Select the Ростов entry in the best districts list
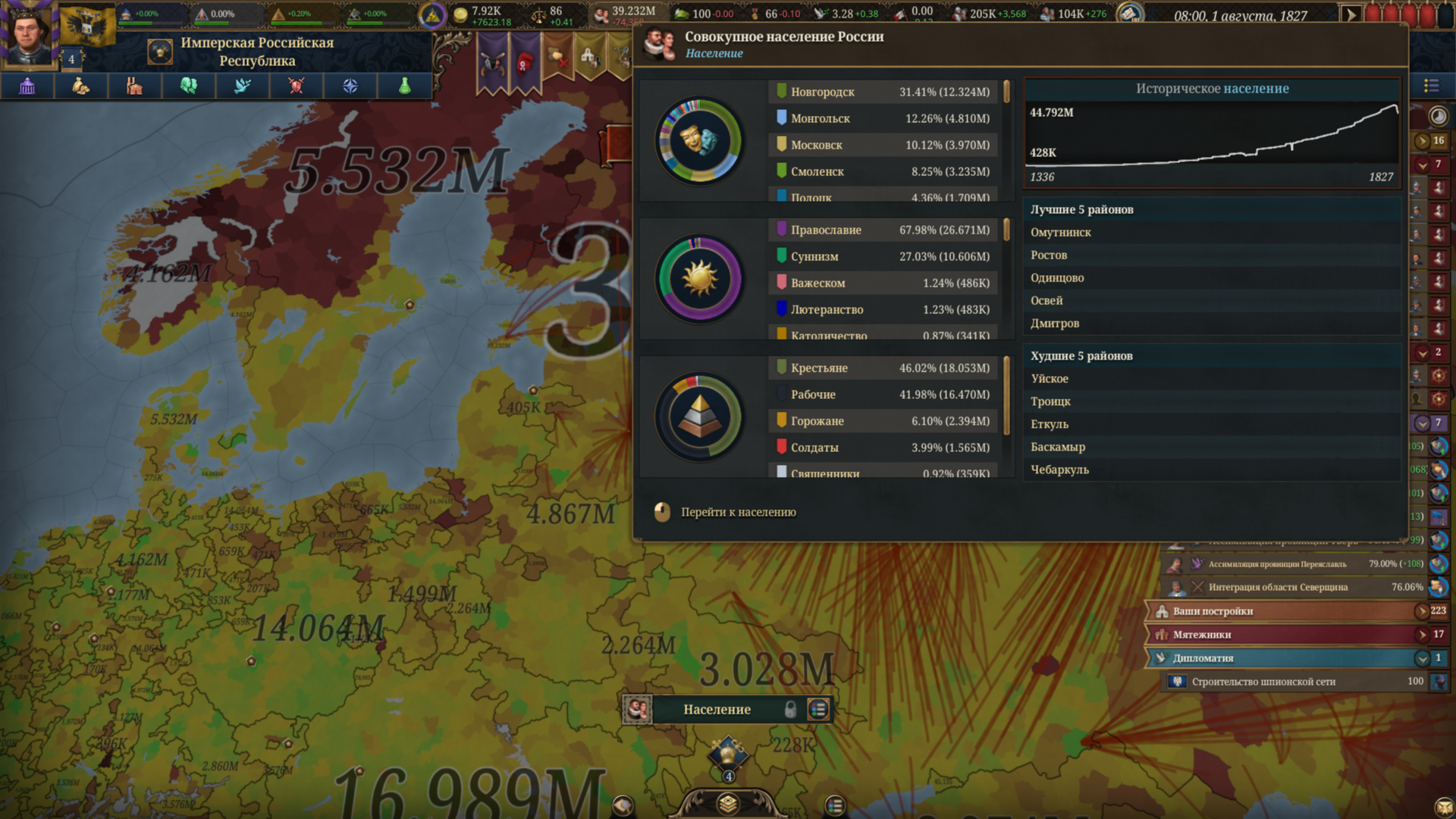This screenshot has width=1456, height=819. pyautogui.click(x=1049, y=256)
